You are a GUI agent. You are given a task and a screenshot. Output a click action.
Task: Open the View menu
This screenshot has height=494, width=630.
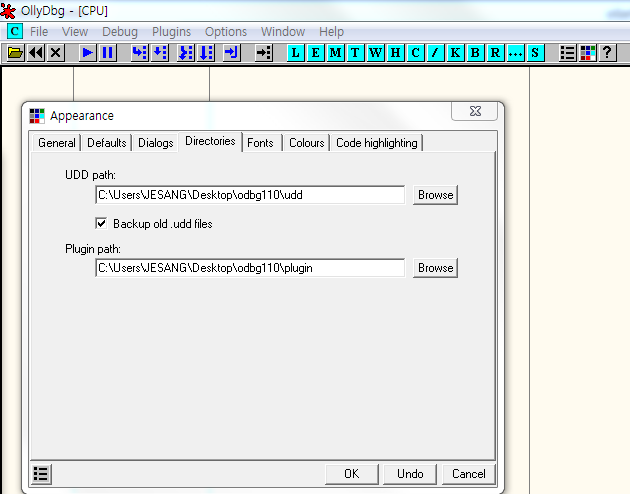tap(75, 32)
